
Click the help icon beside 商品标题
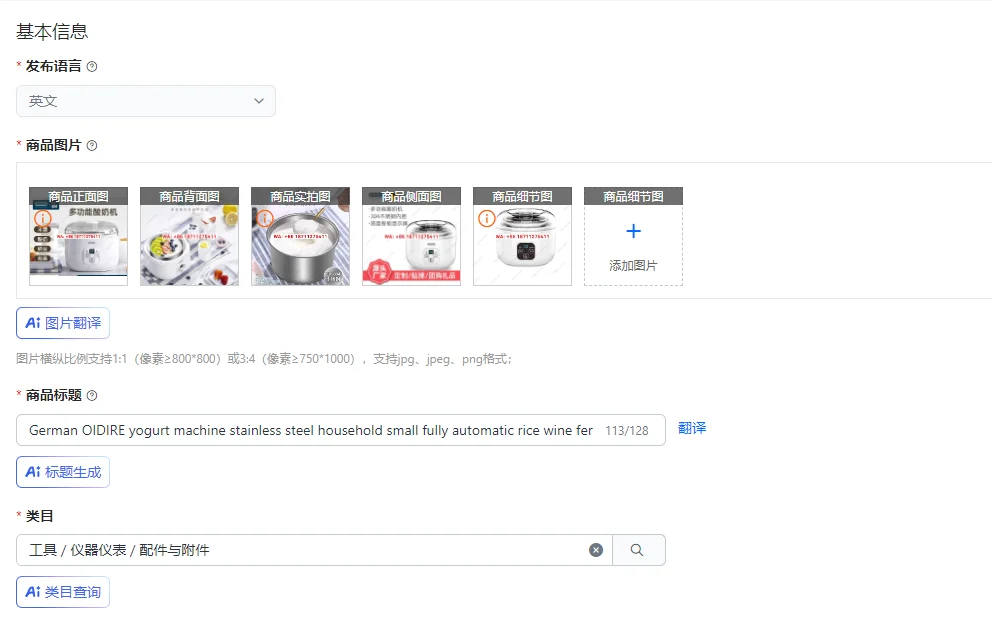[92, 395]
